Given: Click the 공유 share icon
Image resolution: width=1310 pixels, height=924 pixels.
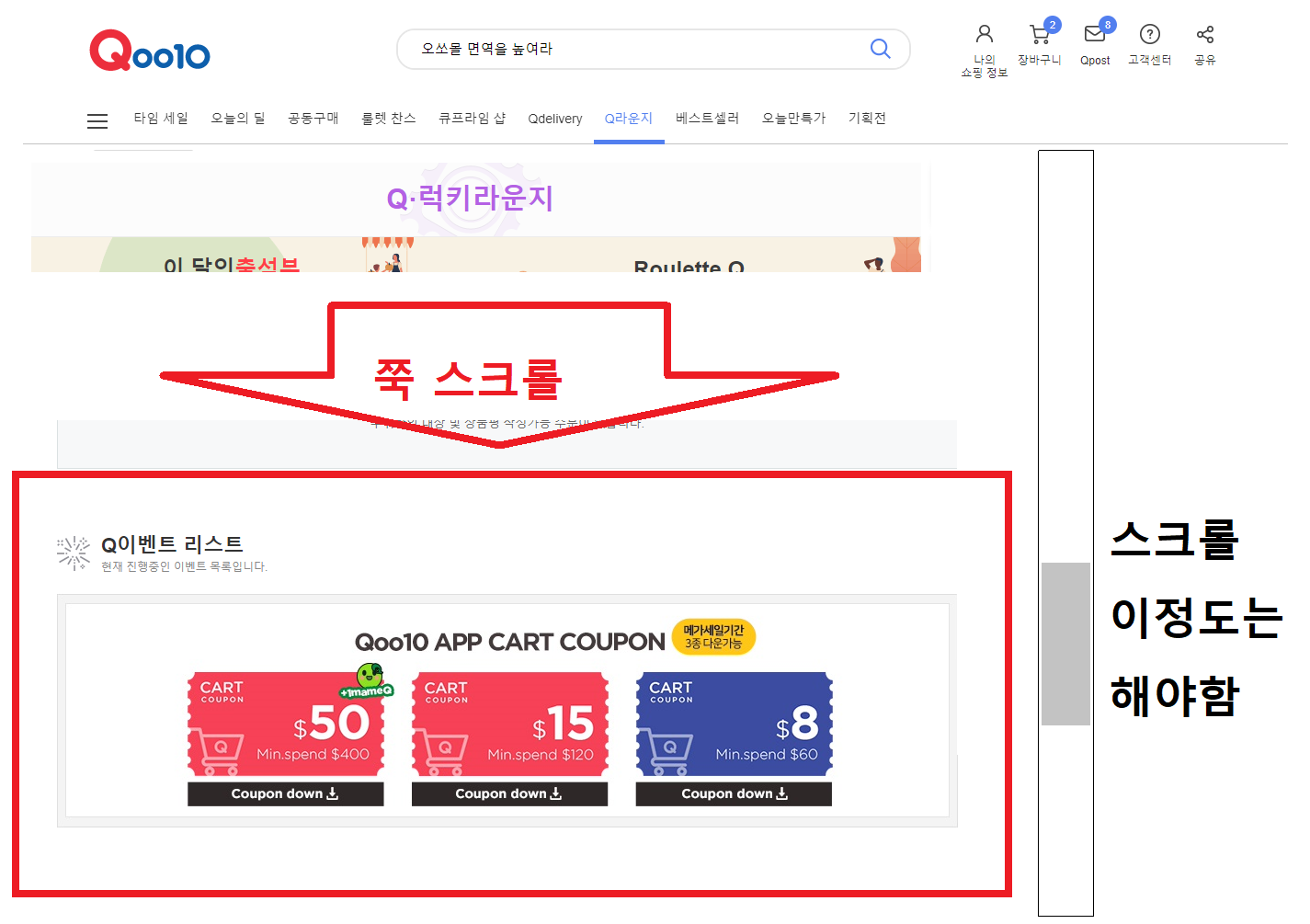Looking at the screenshot, I should (1205, 34).
